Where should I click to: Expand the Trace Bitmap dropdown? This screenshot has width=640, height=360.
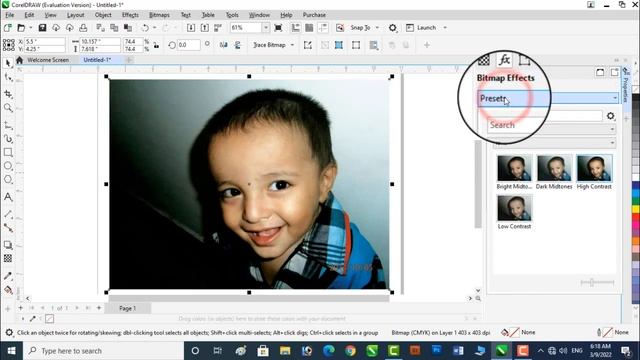tap(292, 45)
